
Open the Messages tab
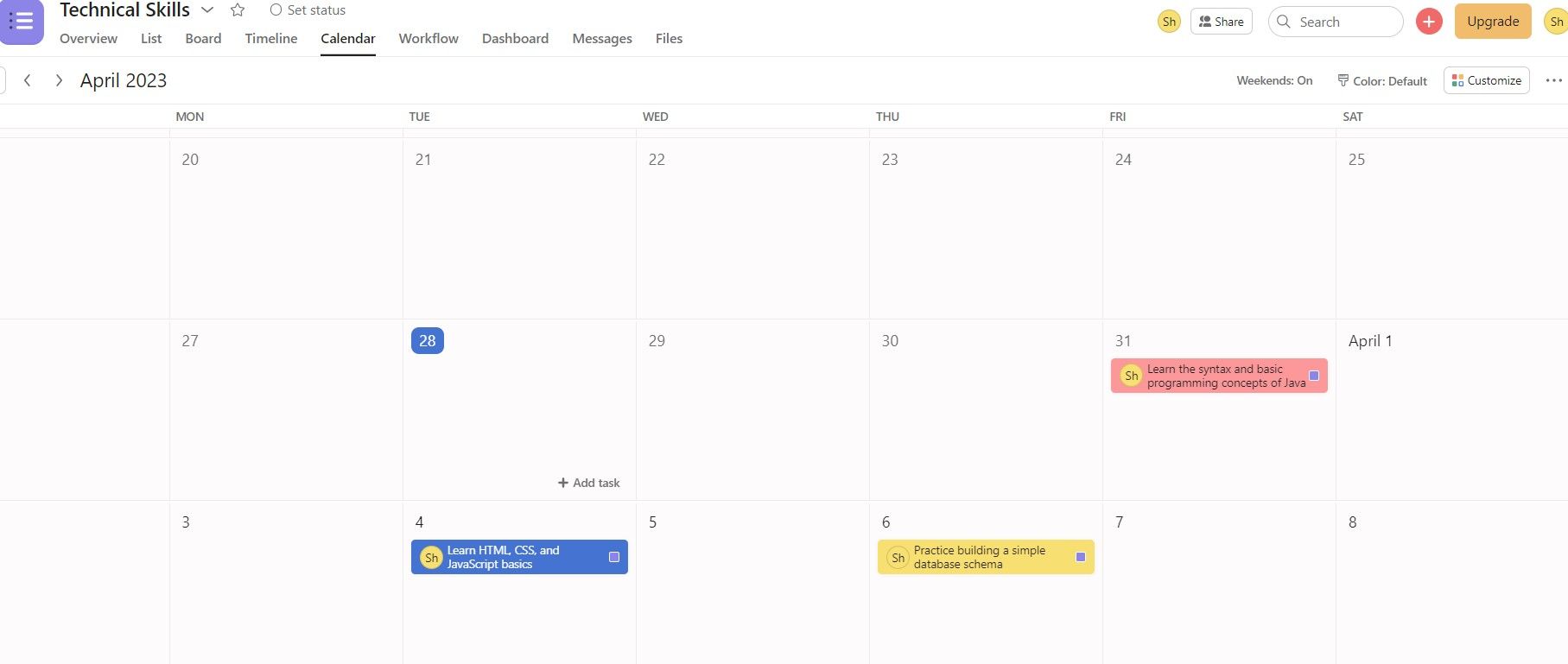[602, 38]
